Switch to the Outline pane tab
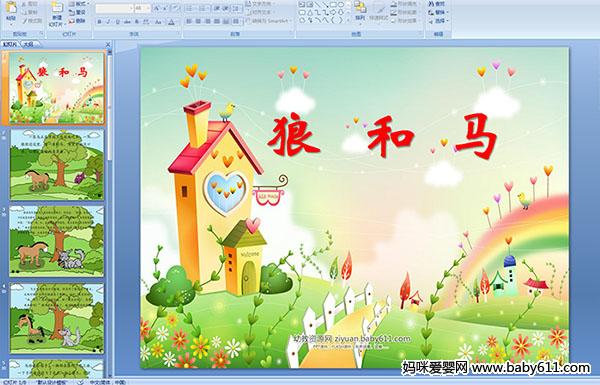 (x=28, y=44)
